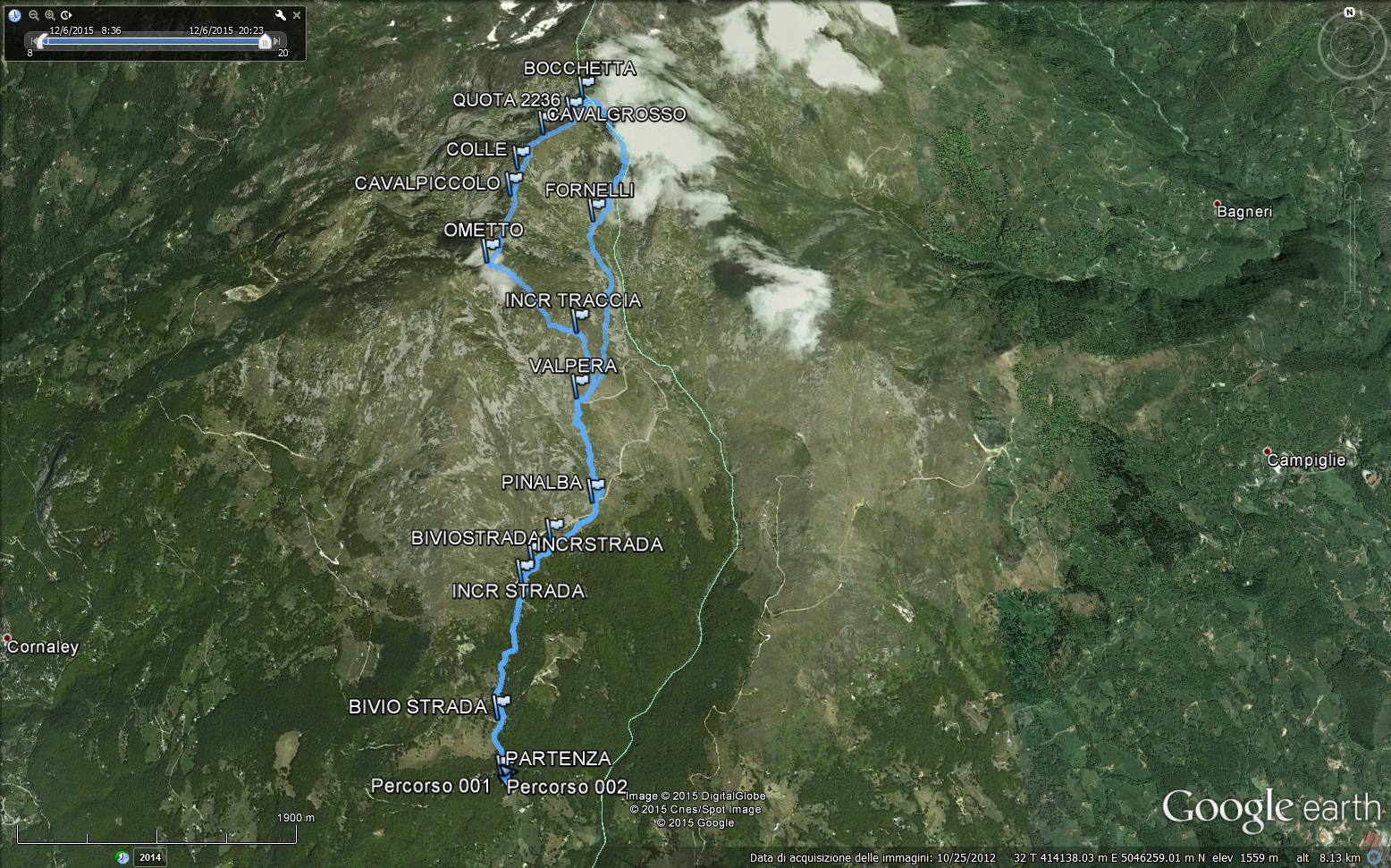The height and width of the screenshot is (868, 1391).
Task: Open time slider options with wrench icon
Action: pos(281,15)
